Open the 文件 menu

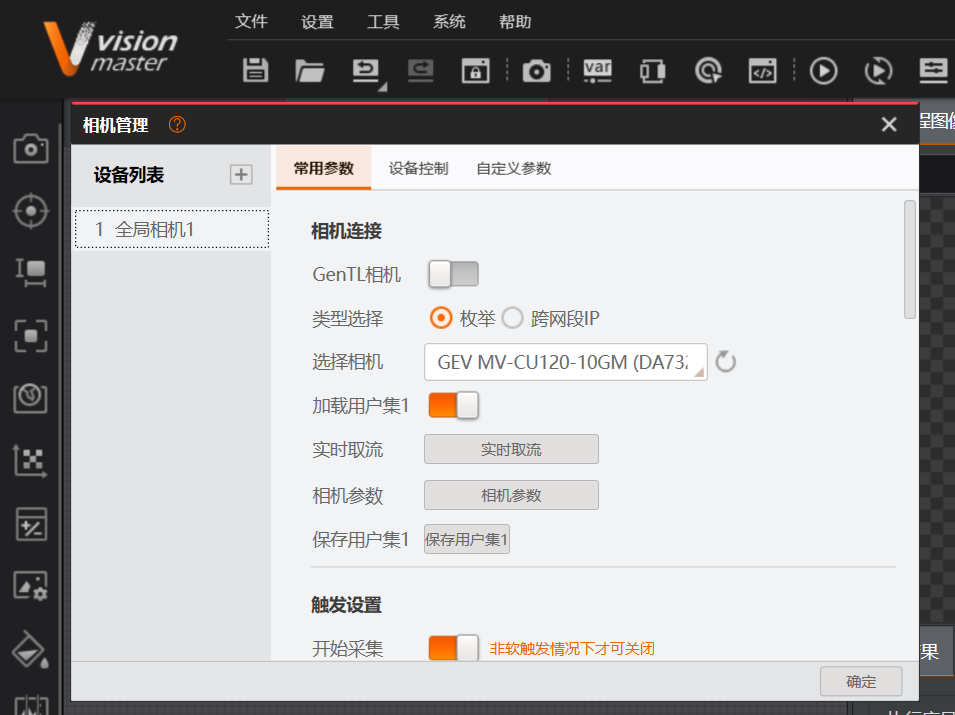pyautogui.click(x=251, y=22)
